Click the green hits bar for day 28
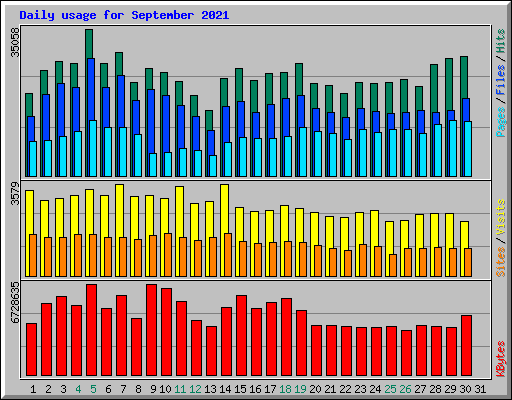Image resolution: width=512 pixels, height=400 pixels. (x=434, y=87)
